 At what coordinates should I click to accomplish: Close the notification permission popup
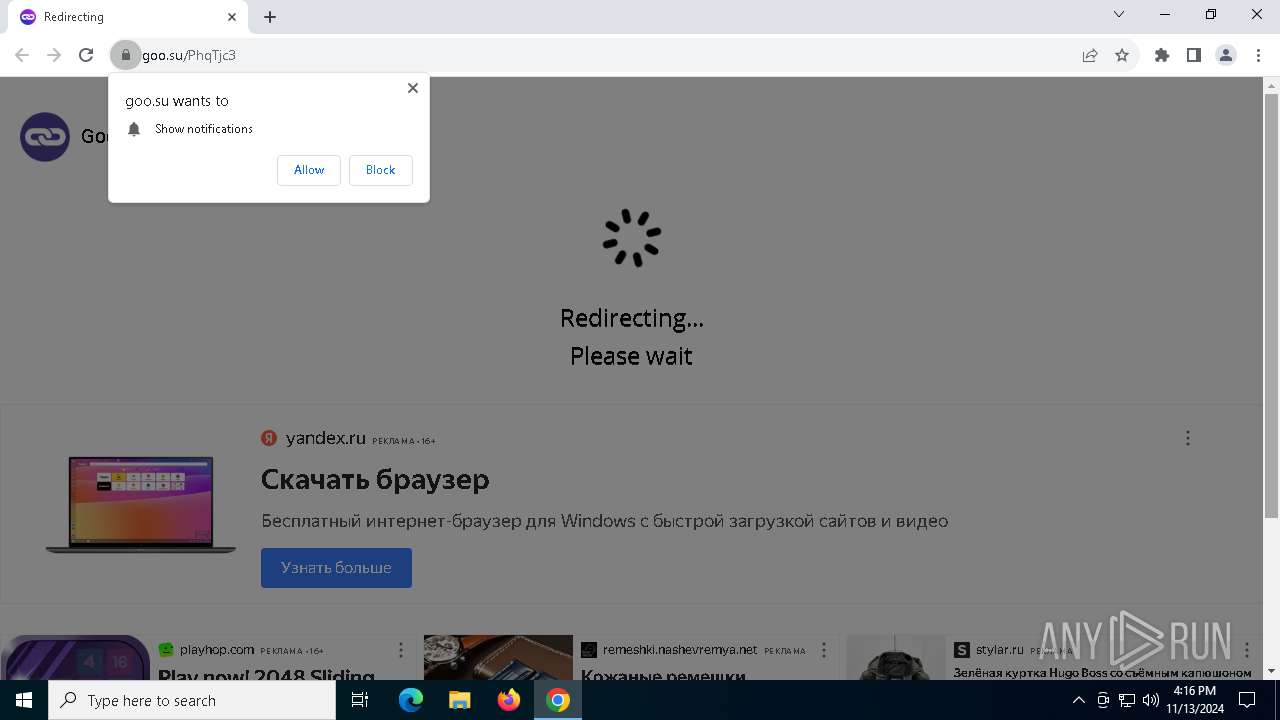412,88
